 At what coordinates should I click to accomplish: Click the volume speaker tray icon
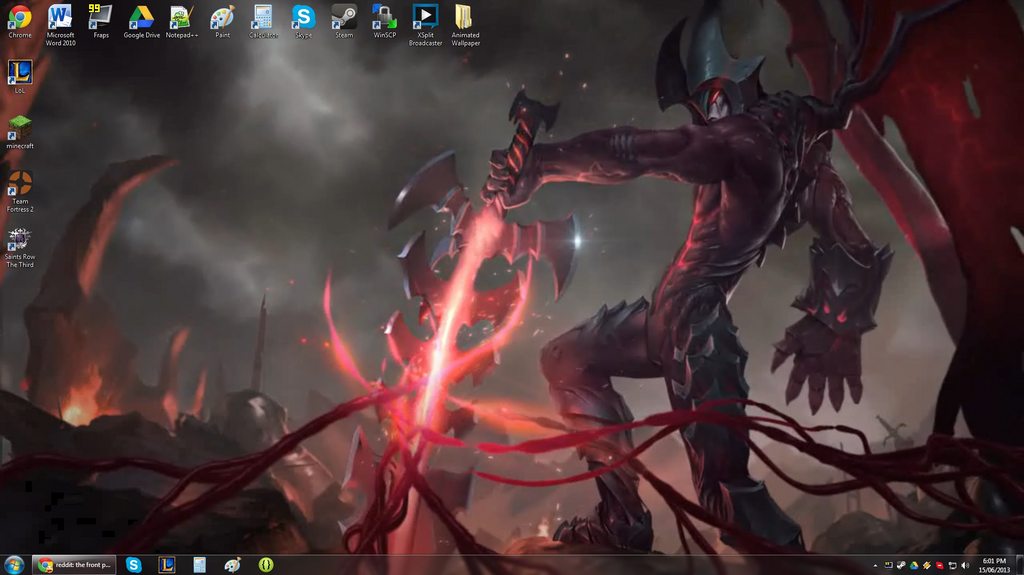click(x=965, y=566)
